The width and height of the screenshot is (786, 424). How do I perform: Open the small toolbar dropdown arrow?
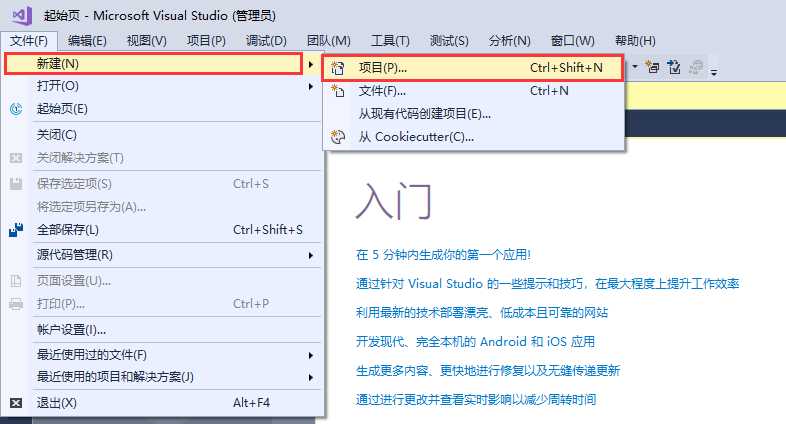click(635, 66)
